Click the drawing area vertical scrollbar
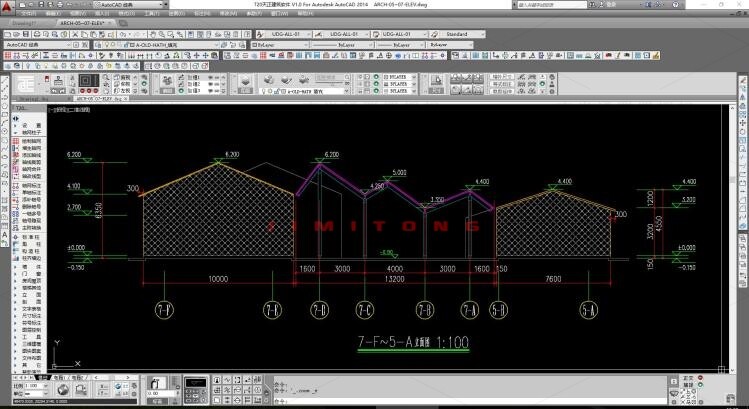This screenshot has height=409, width=749. [732, 237]
